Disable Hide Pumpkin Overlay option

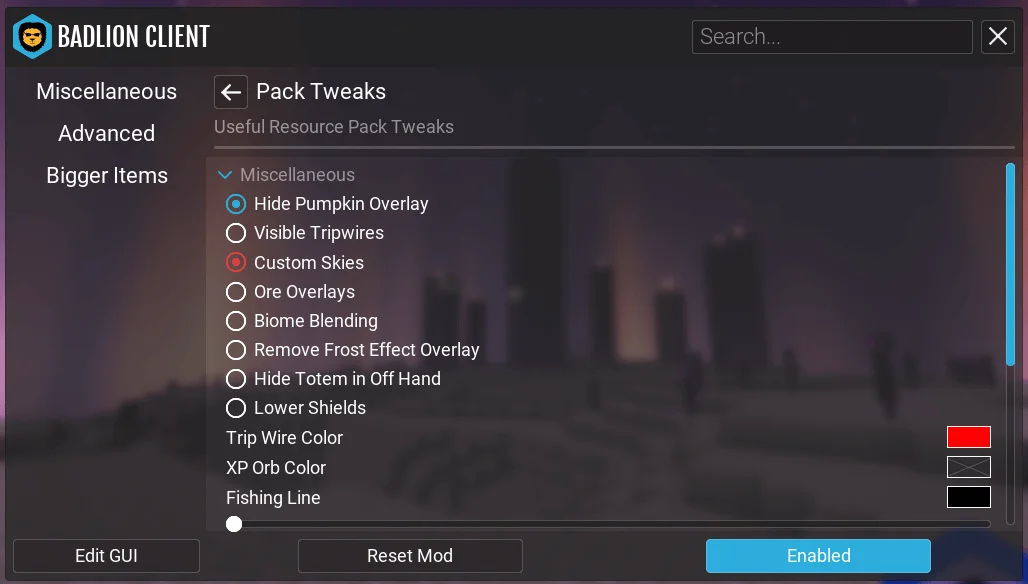[236, 204]
